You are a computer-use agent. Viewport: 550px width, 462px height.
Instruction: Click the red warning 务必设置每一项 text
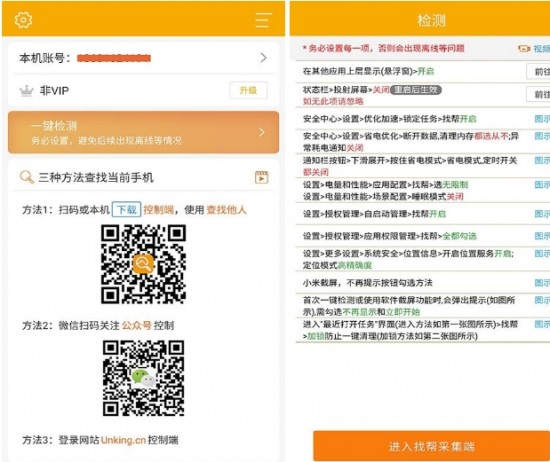(x=384, y=48)
